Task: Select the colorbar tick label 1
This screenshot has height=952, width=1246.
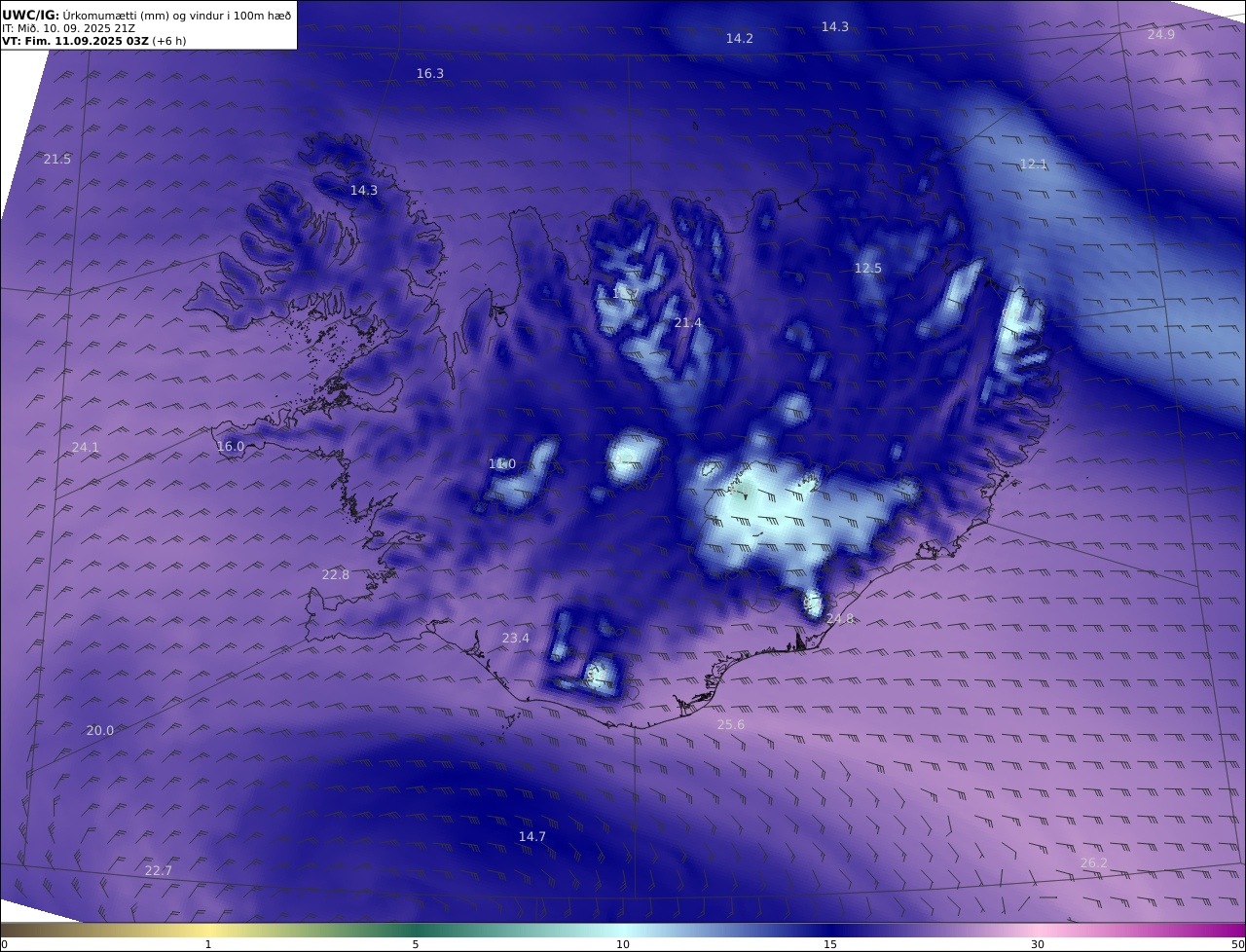Action: pos(208,944)
